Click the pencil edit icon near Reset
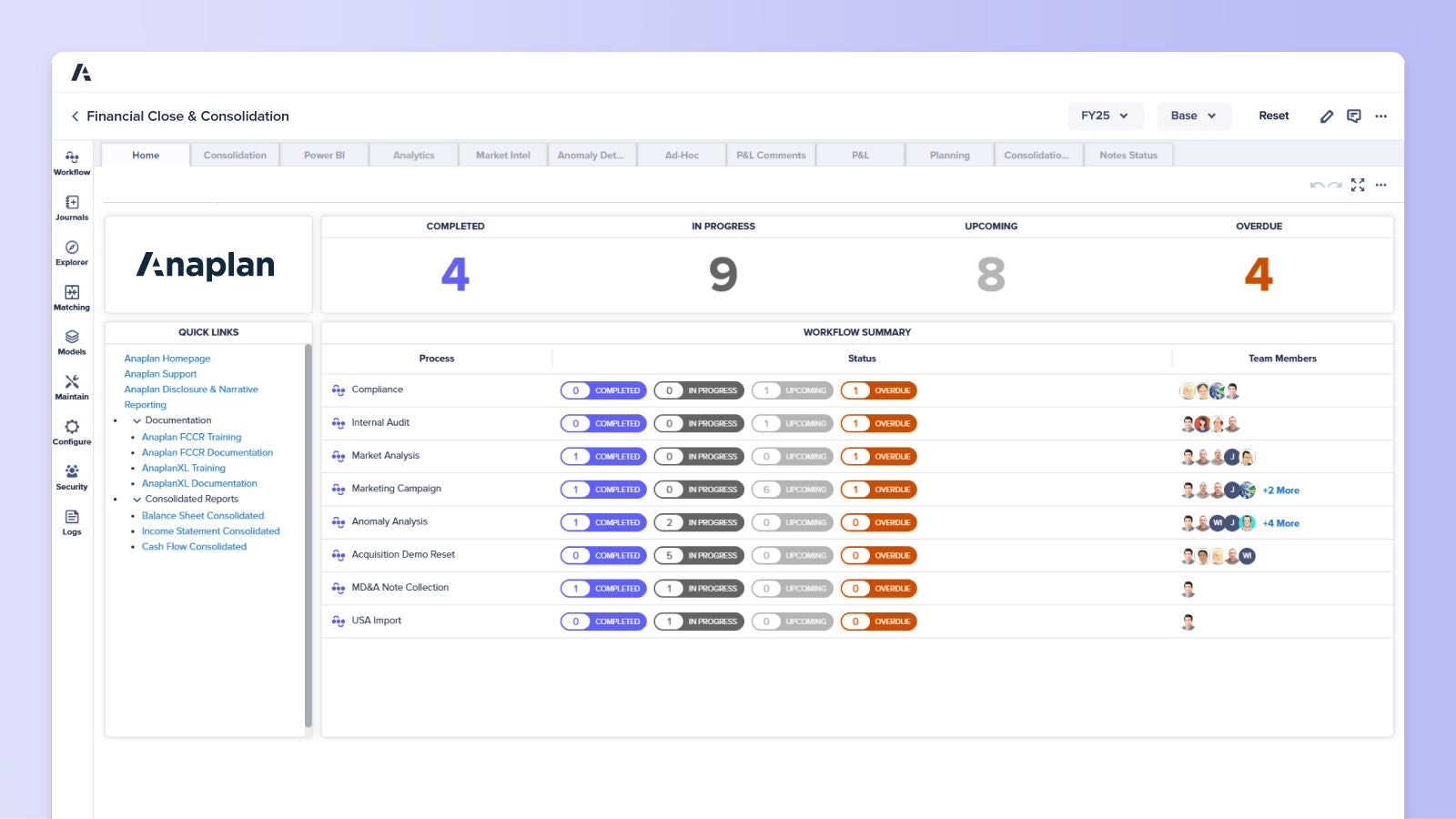The height and width of the screenshot is (819, 1456). tap(1327, 116)
